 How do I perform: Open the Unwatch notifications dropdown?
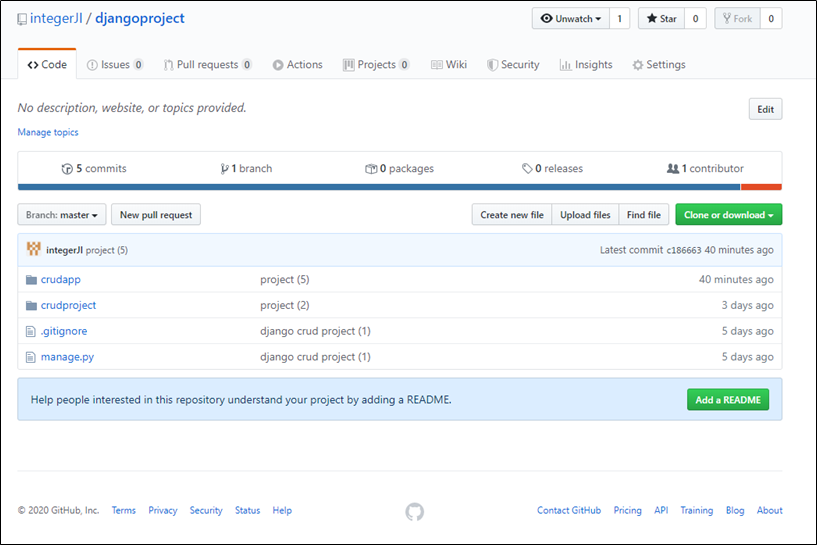(571, 18)
